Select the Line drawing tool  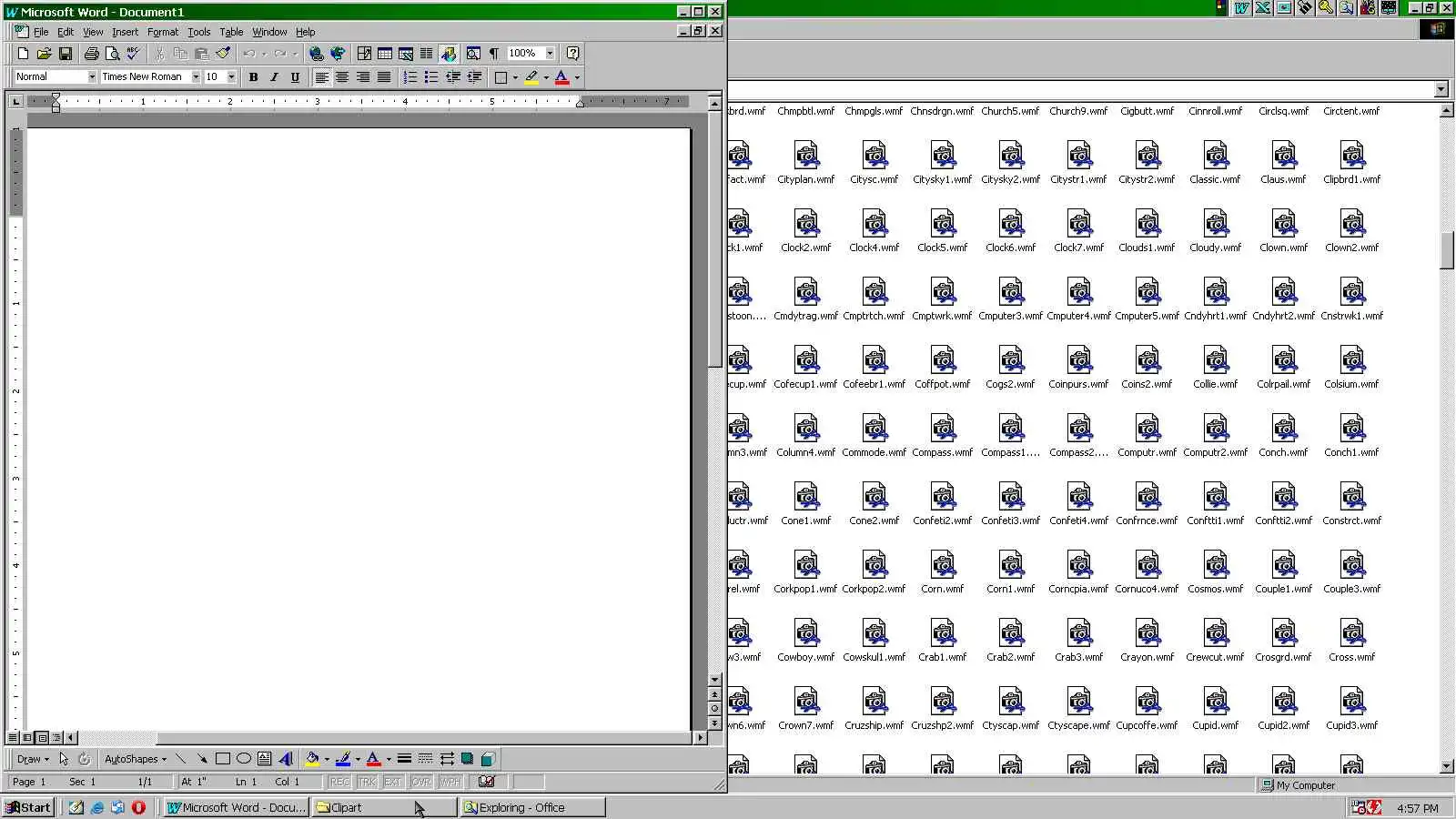[x=180, y=759]
